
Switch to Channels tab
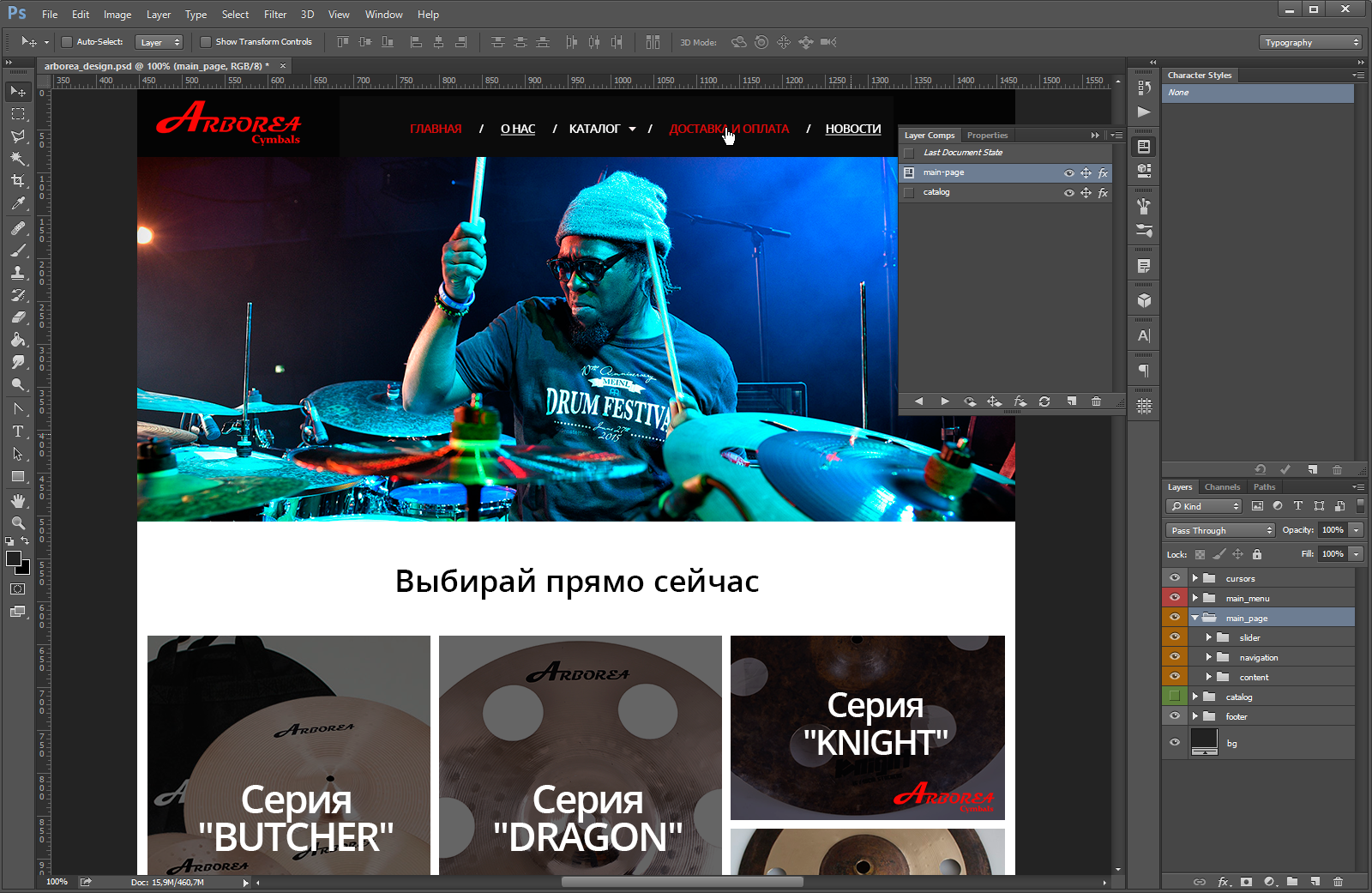click(1222, 487)
